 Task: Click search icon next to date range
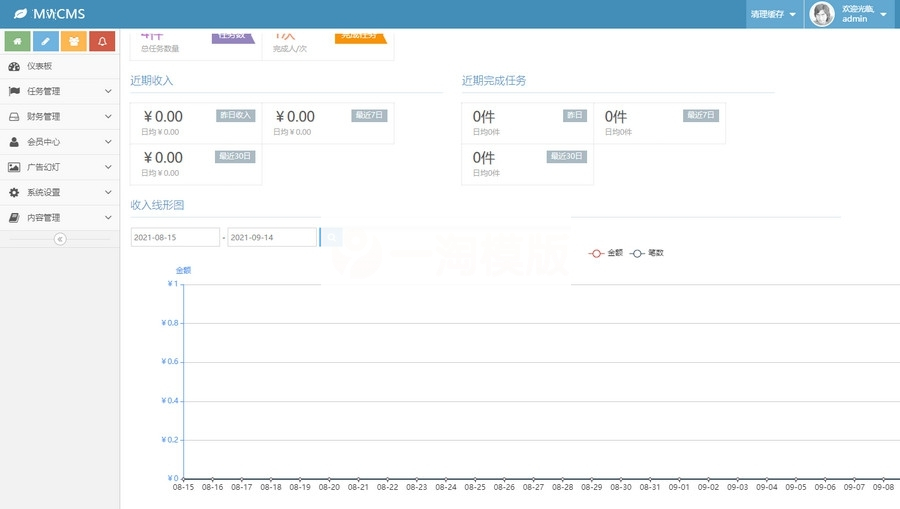pyautogui.click(x=330, y=237)
